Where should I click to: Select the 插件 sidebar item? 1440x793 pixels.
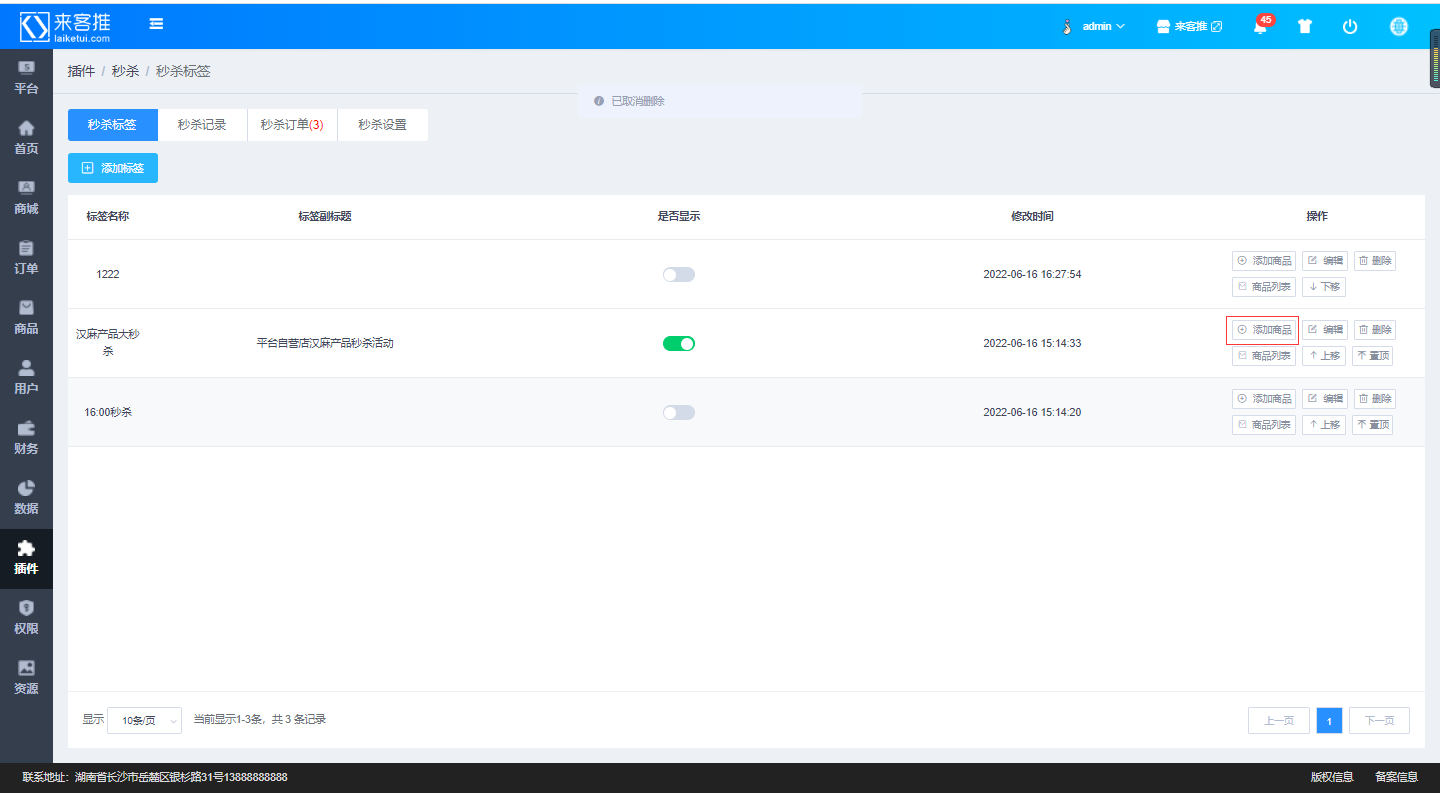pos(26,558)
